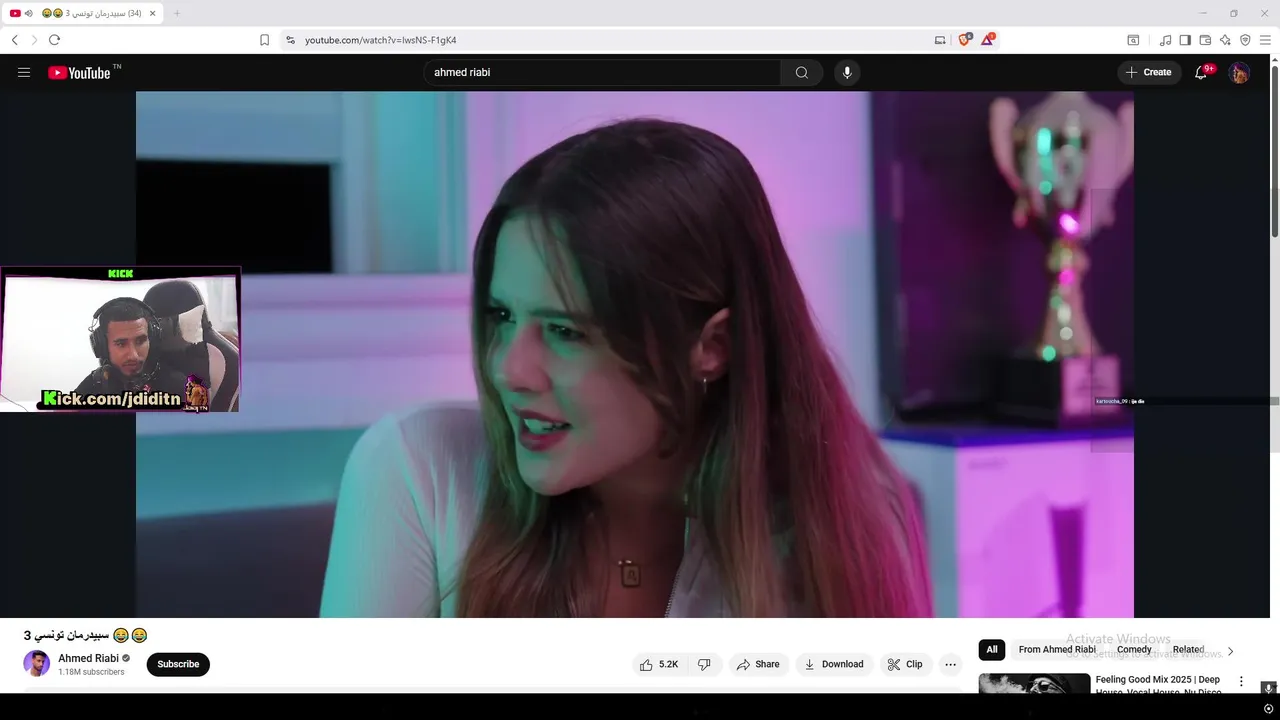Screen dimensions: 1280x720
Task: Open Feeling Good Mix 2025 title link
Action: pyautogui.click(x=1158, y=684)
